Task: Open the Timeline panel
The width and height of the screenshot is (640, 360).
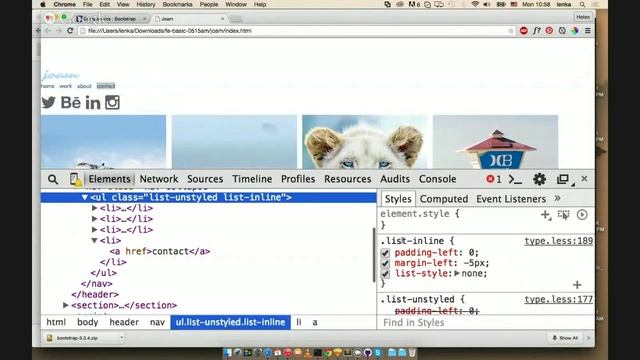Action: tap(252, 179)
